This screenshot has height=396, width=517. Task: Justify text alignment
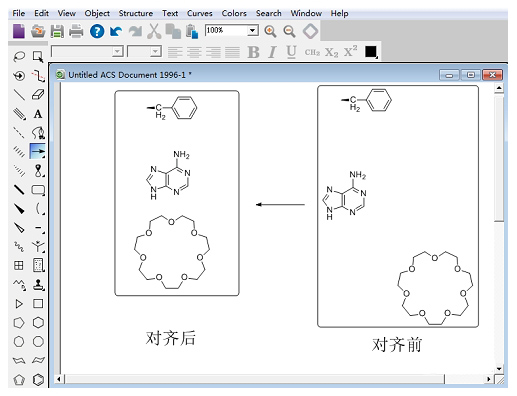click(232, 52)
